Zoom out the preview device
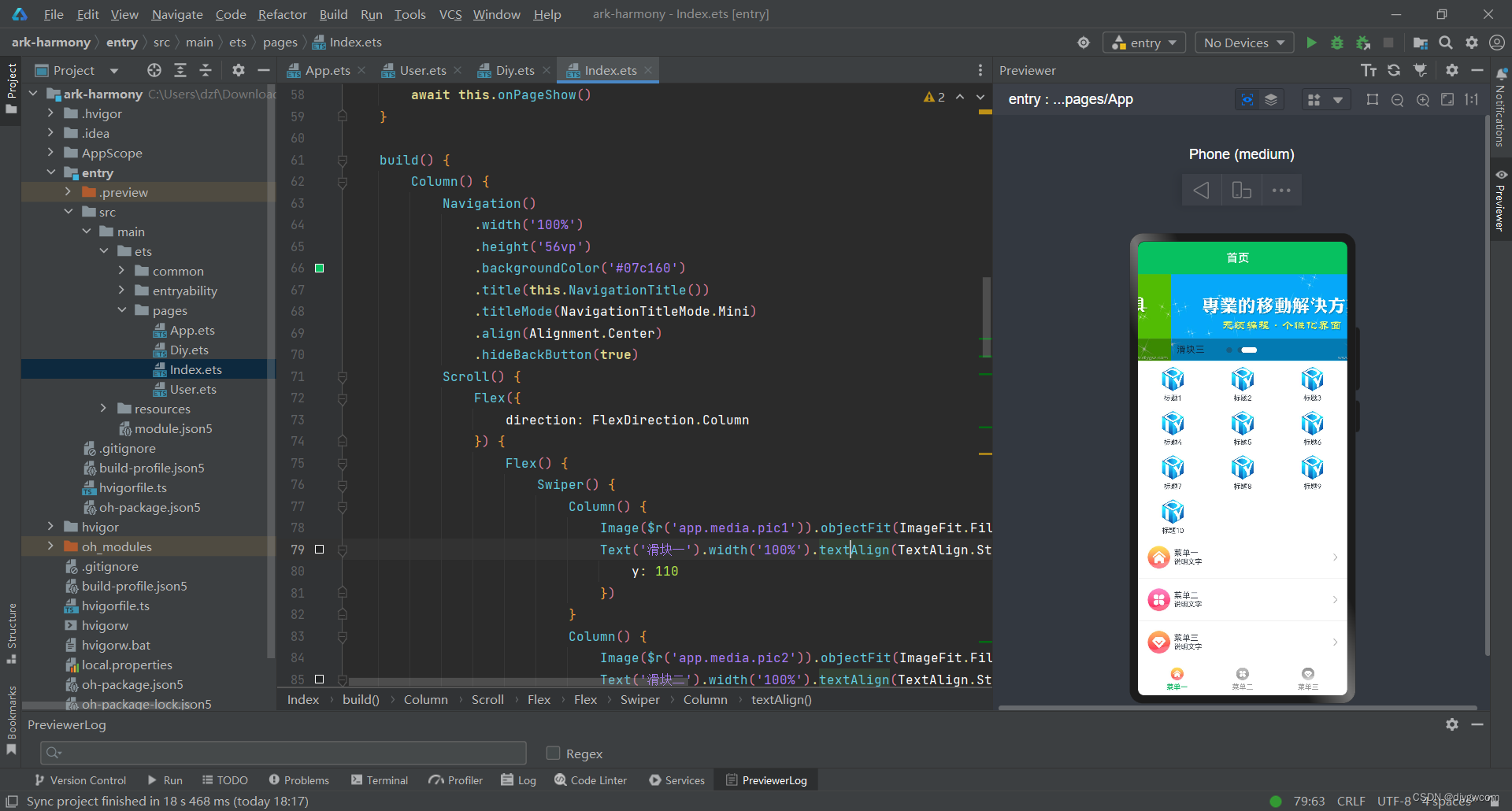 [x=1397, y=99]
